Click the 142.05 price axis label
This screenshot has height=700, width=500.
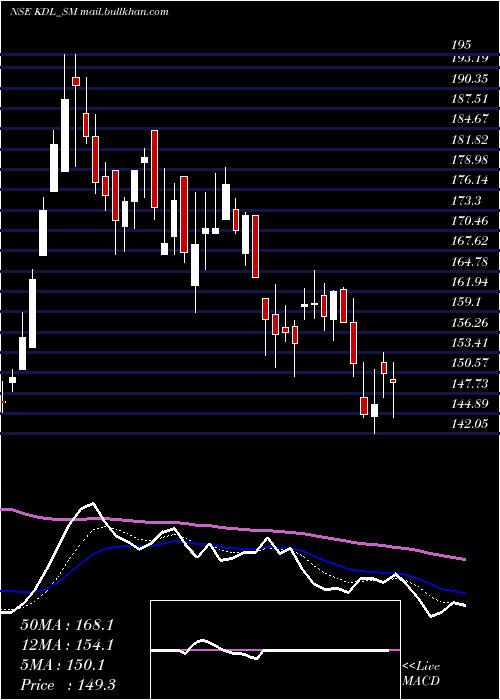pyautogui.click(x=469, y=424)
